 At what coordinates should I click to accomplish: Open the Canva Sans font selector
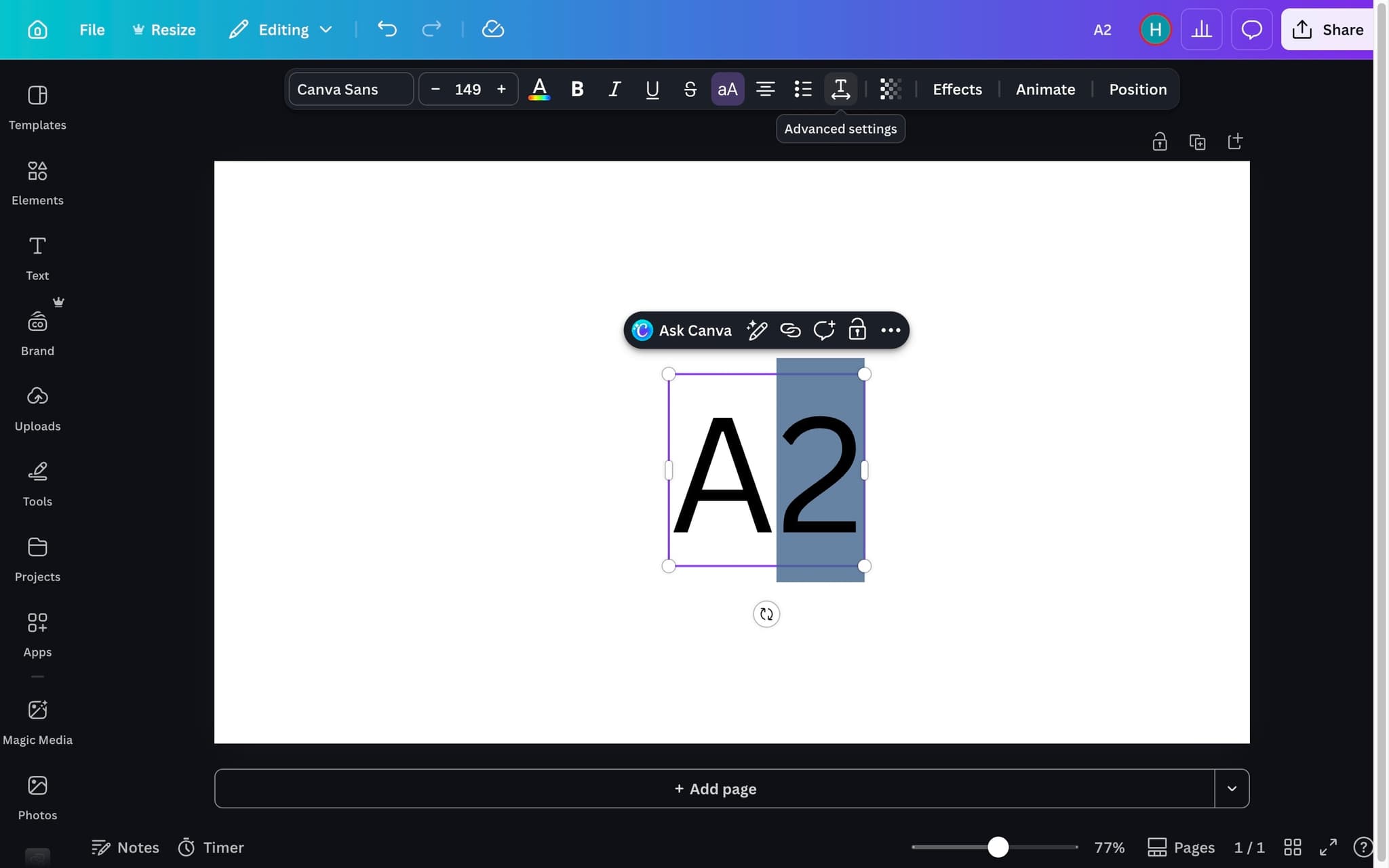pyautogui.click(x=350, y=89)
